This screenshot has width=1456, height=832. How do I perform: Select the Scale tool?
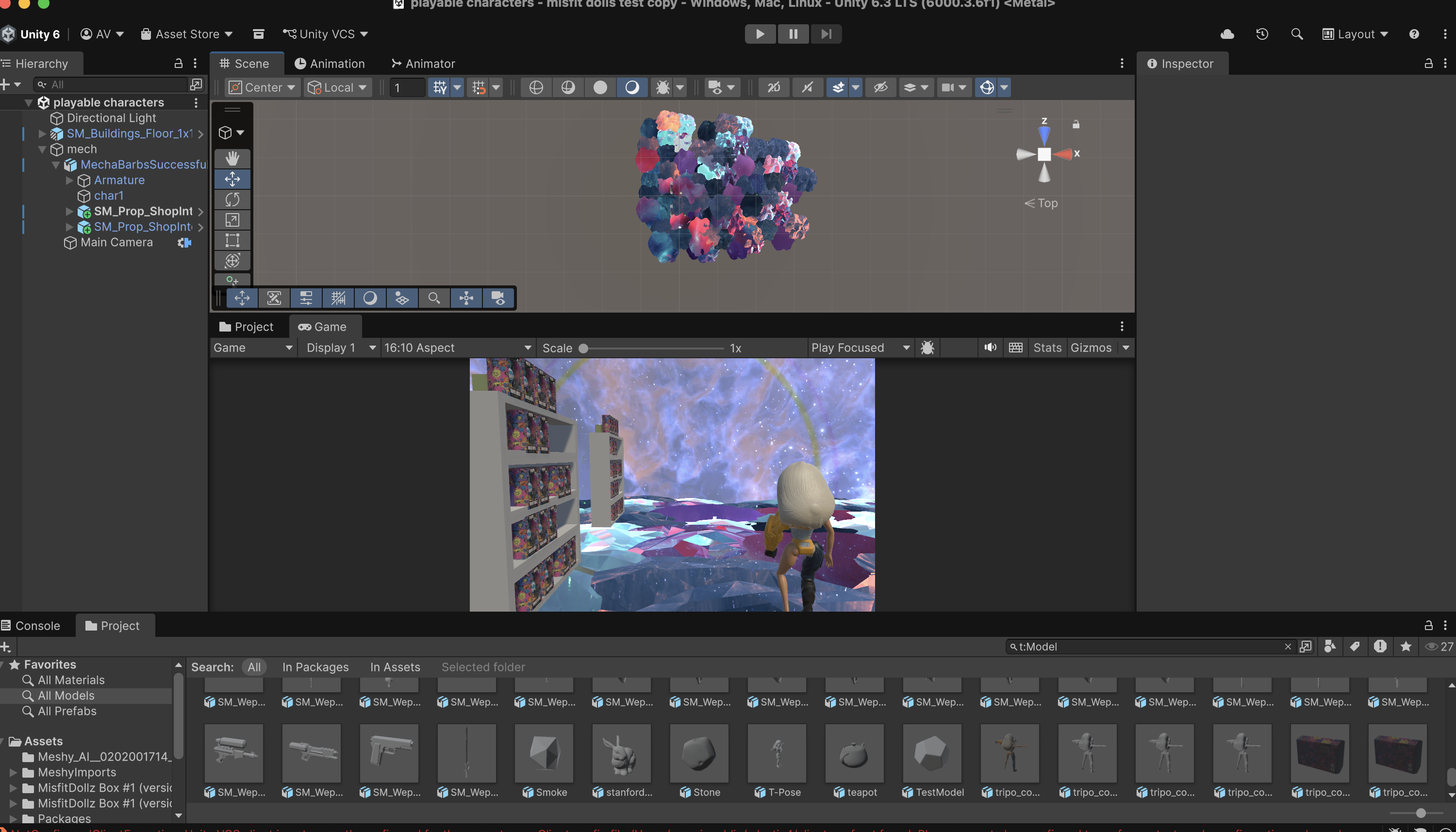[x=232, y=220]
